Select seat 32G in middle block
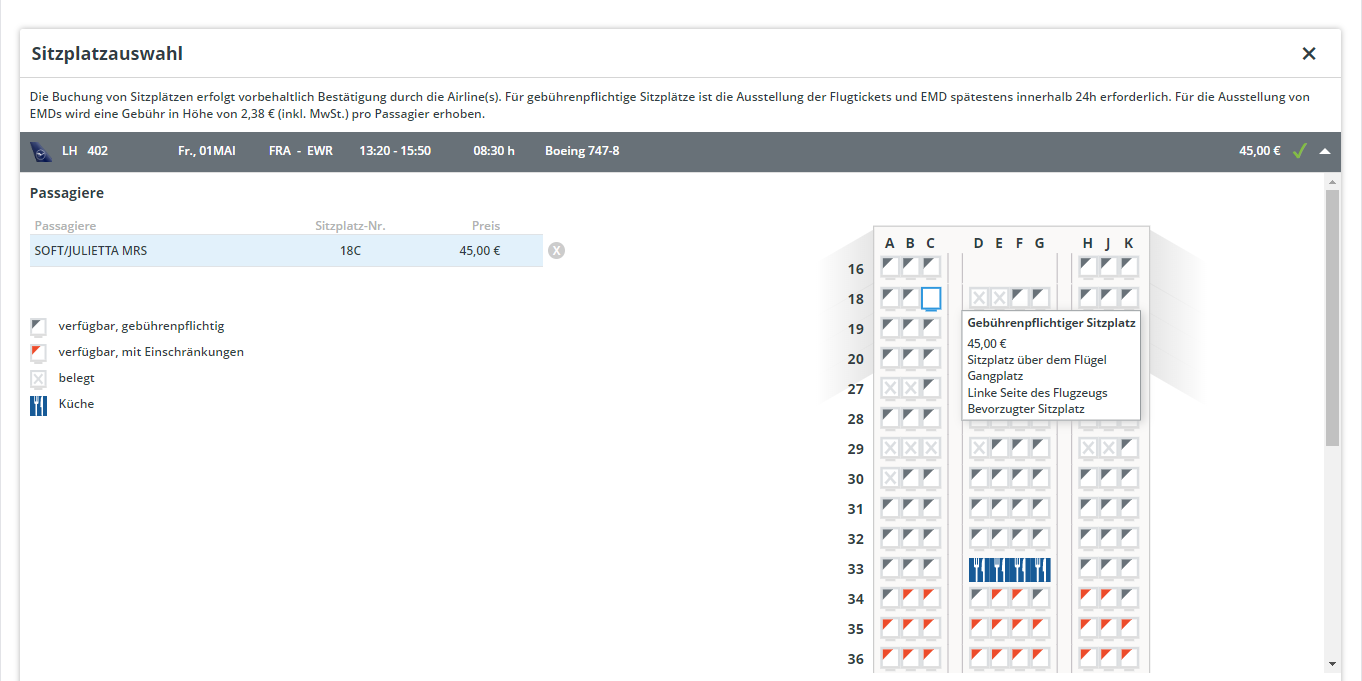Screen dimensions: 1362x681 tap(1039, 537)
